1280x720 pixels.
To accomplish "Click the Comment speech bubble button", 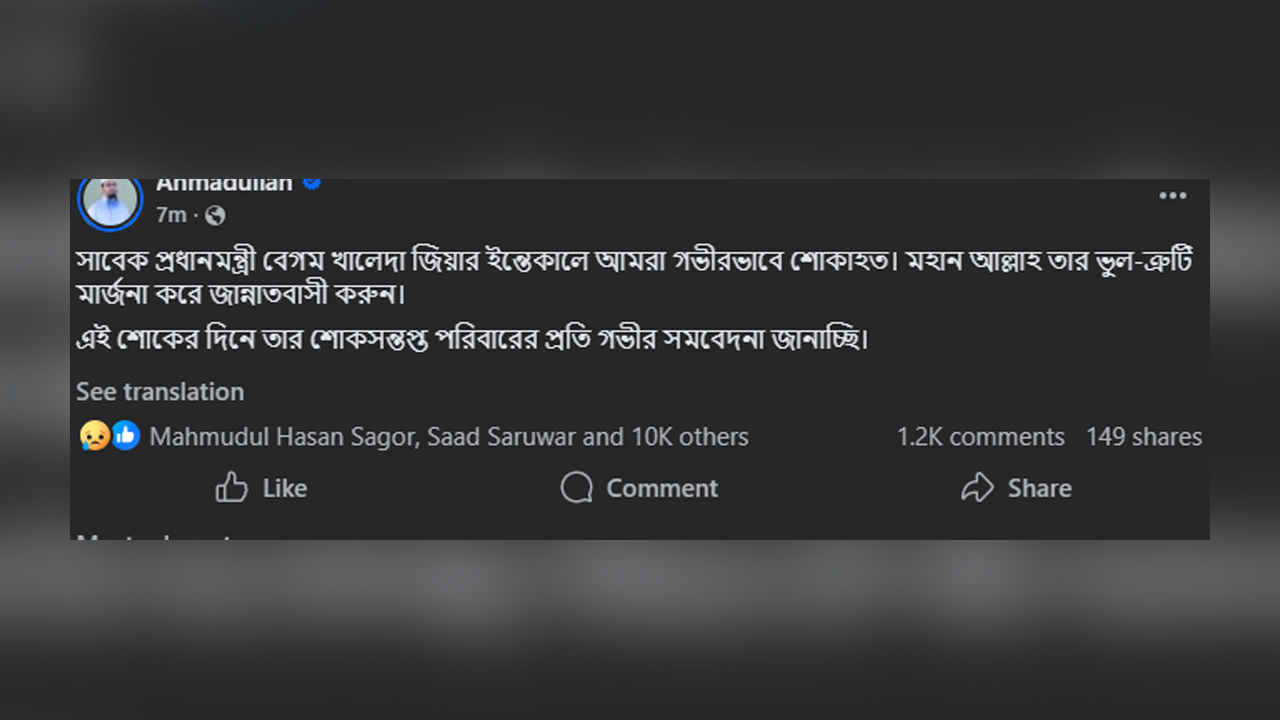I will 640,488.
